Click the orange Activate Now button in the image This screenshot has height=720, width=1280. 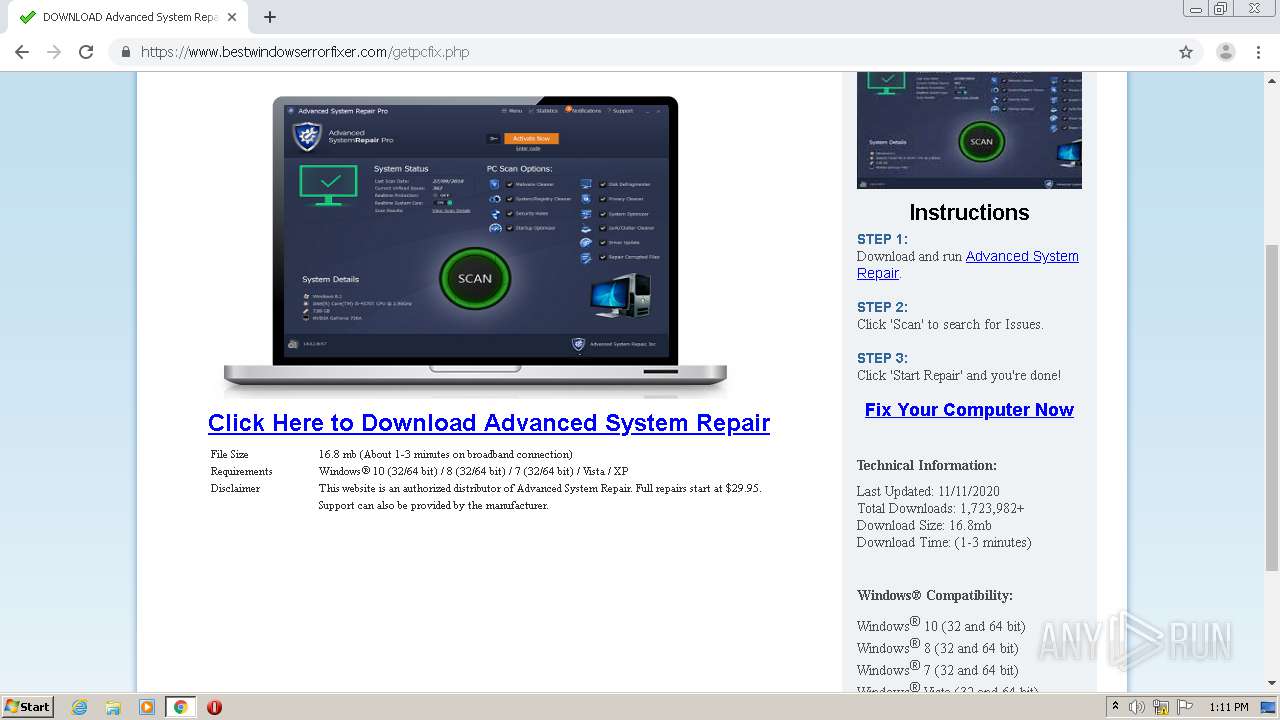[531, 138]
